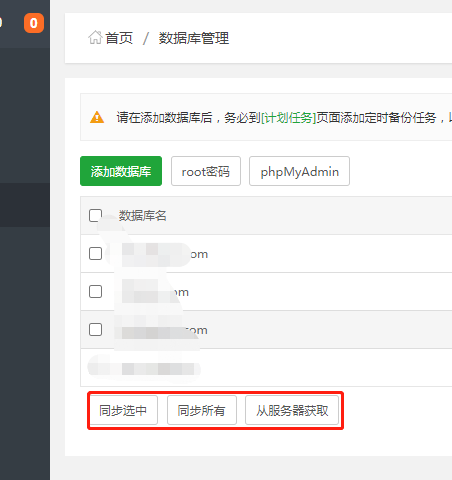This screenshot has height=480, width=452.
Task: Click 数据库管理 breadcrumb text
Action: (194, 38)
